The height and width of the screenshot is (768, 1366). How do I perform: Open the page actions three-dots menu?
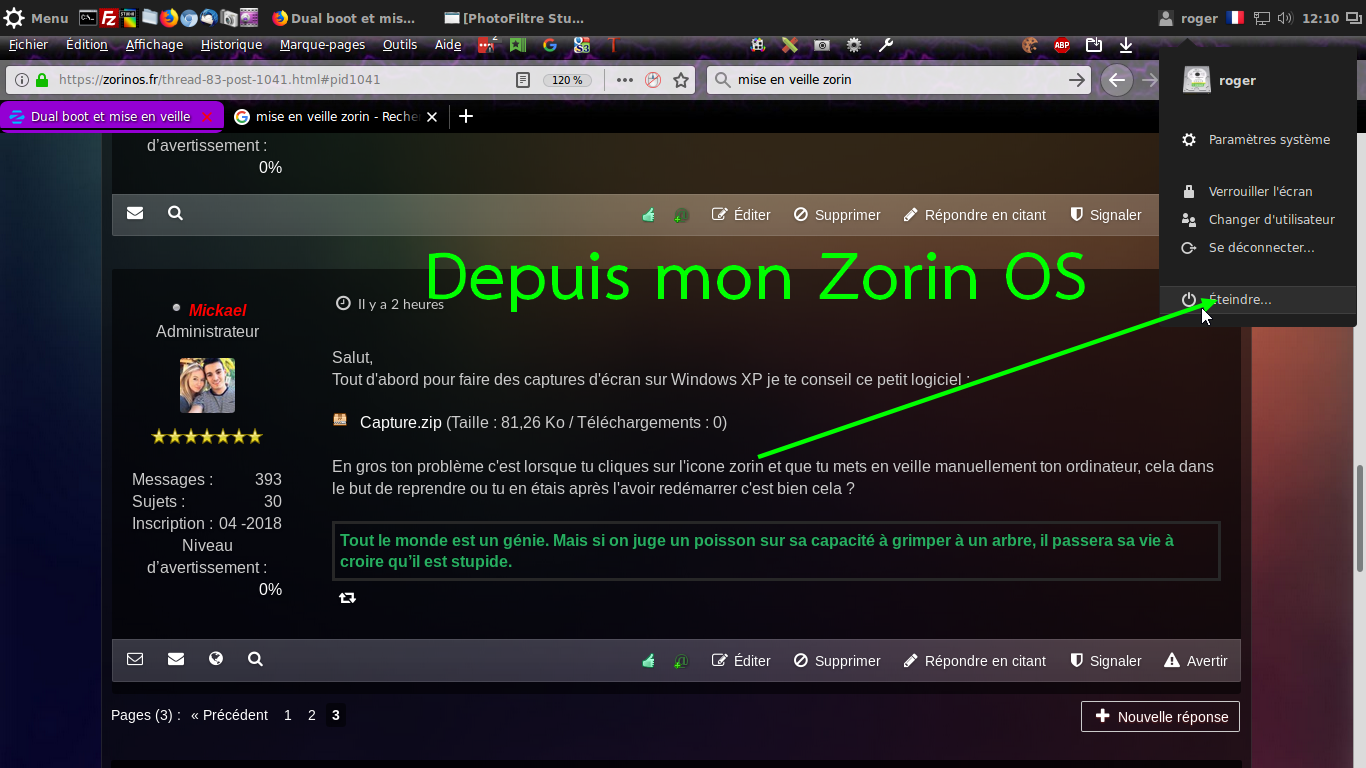[625, 80]
